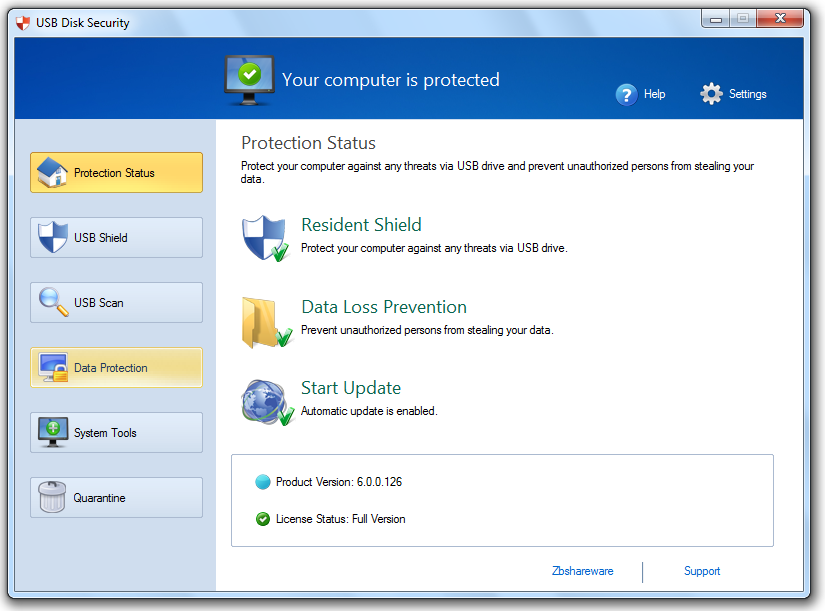Viewport: 825px width, 611px height.
Task: Click the Data Loss Prevention folder icon
Action: pos(267,322)
